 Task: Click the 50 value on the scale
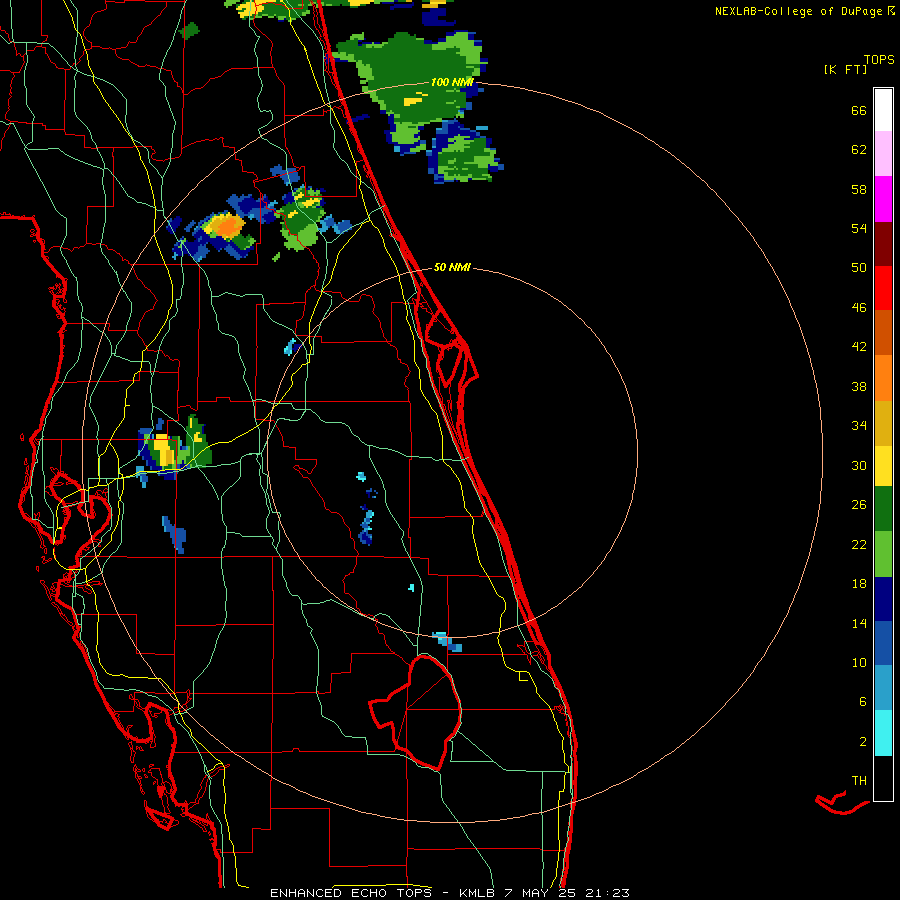click(859, 268)
